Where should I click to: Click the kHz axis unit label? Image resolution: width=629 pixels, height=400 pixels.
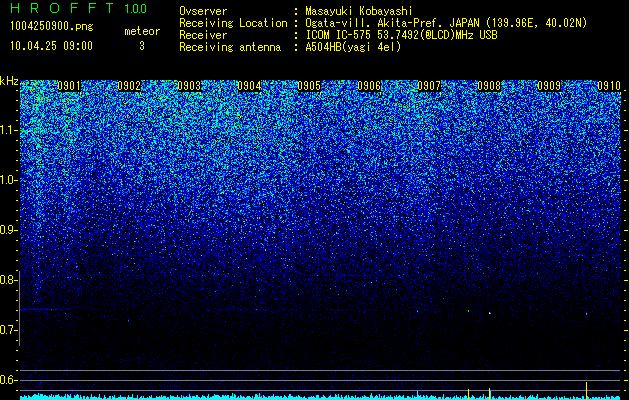[x=9, y=81]
